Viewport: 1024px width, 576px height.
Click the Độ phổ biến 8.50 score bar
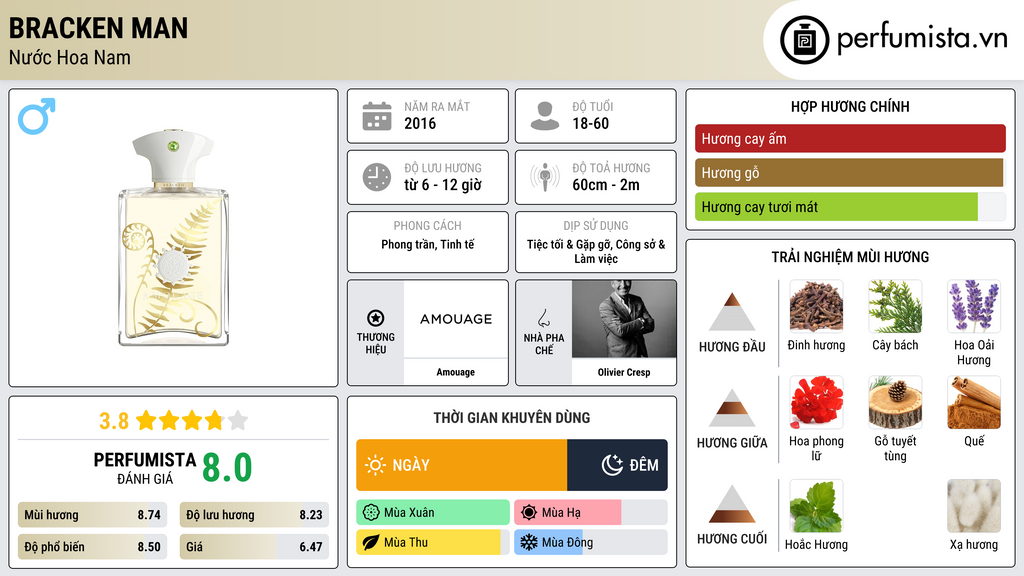92,547
